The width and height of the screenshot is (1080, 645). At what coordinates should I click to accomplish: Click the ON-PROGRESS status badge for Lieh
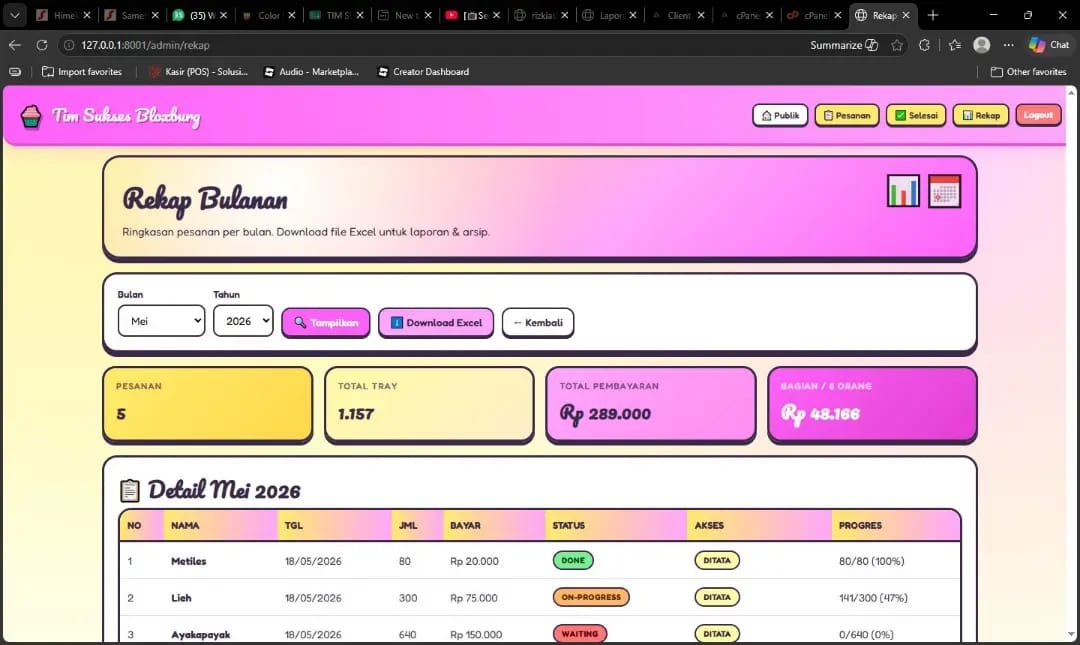pos(591,597)
